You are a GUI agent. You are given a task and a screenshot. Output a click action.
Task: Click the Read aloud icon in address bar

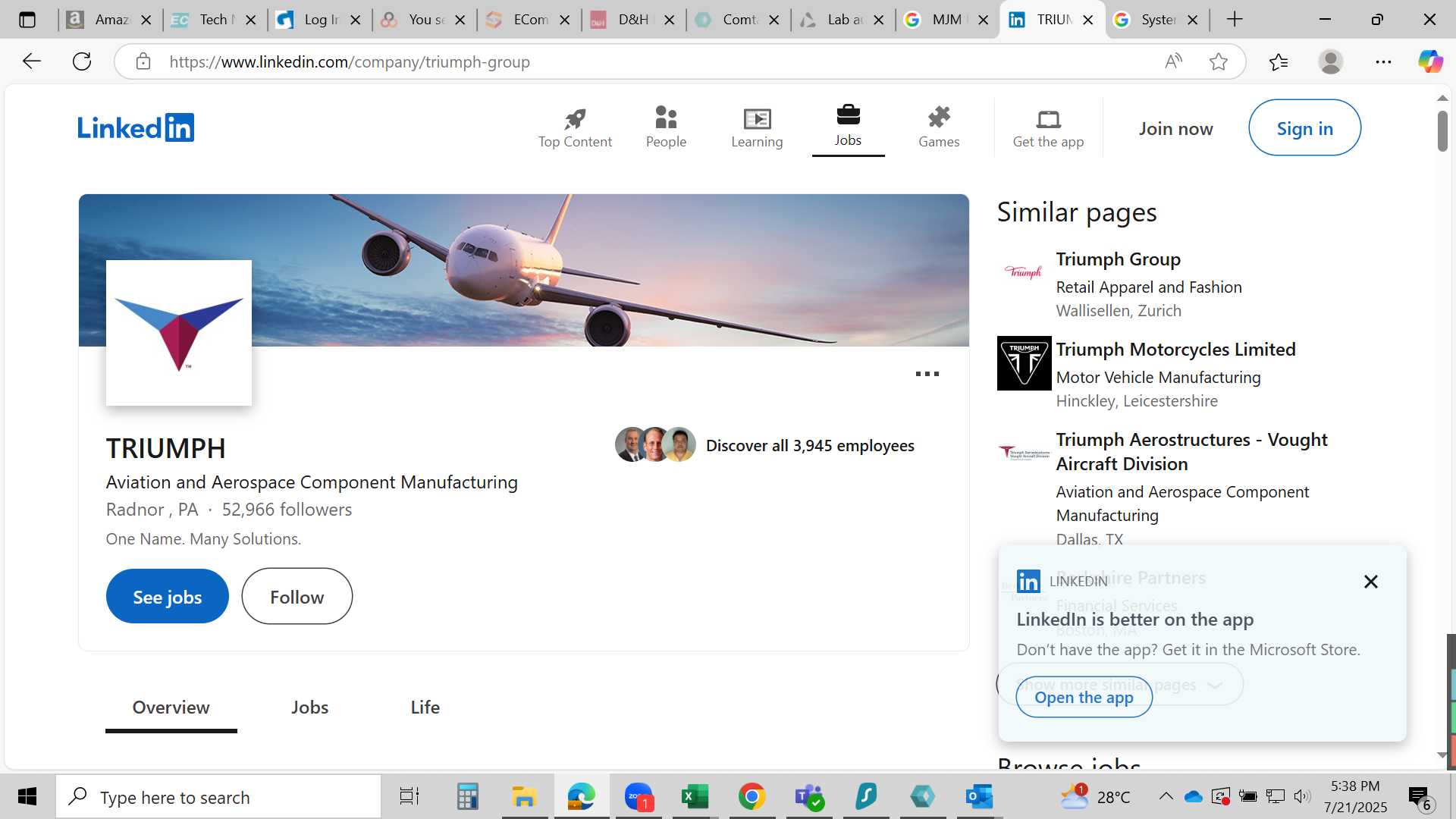[1173, 61]
